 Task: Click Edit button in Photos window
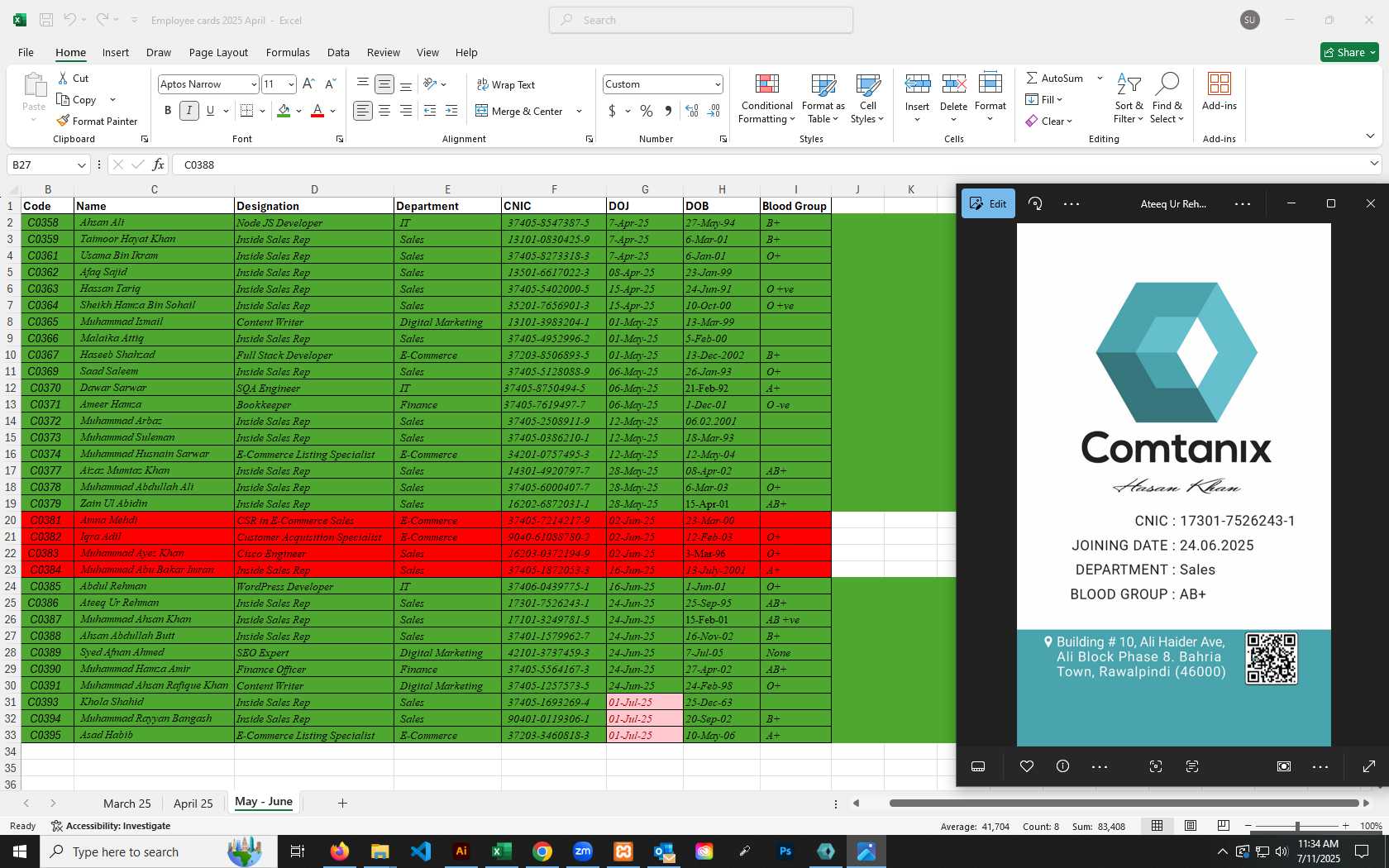tap(988, 203)
